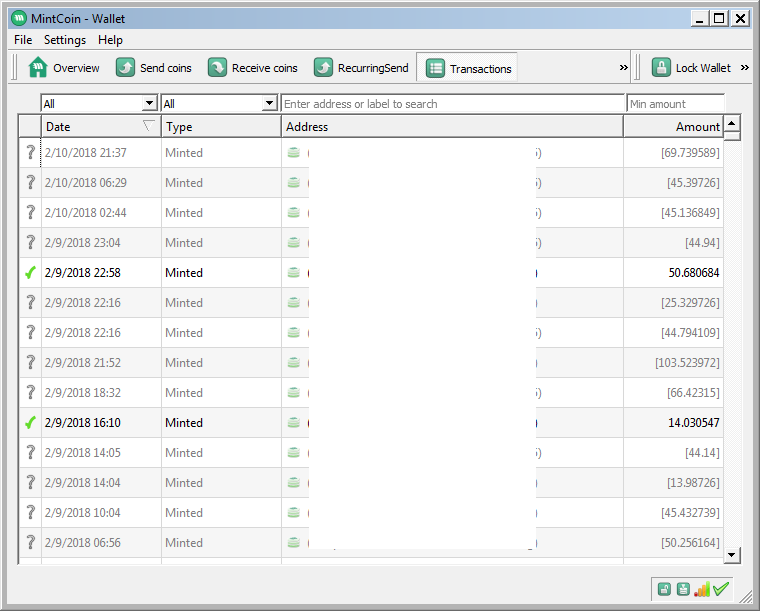The width and height of the screenshot is (760, 611).
Task: Open the date range filter dropdown
Action: pos(99,103)
